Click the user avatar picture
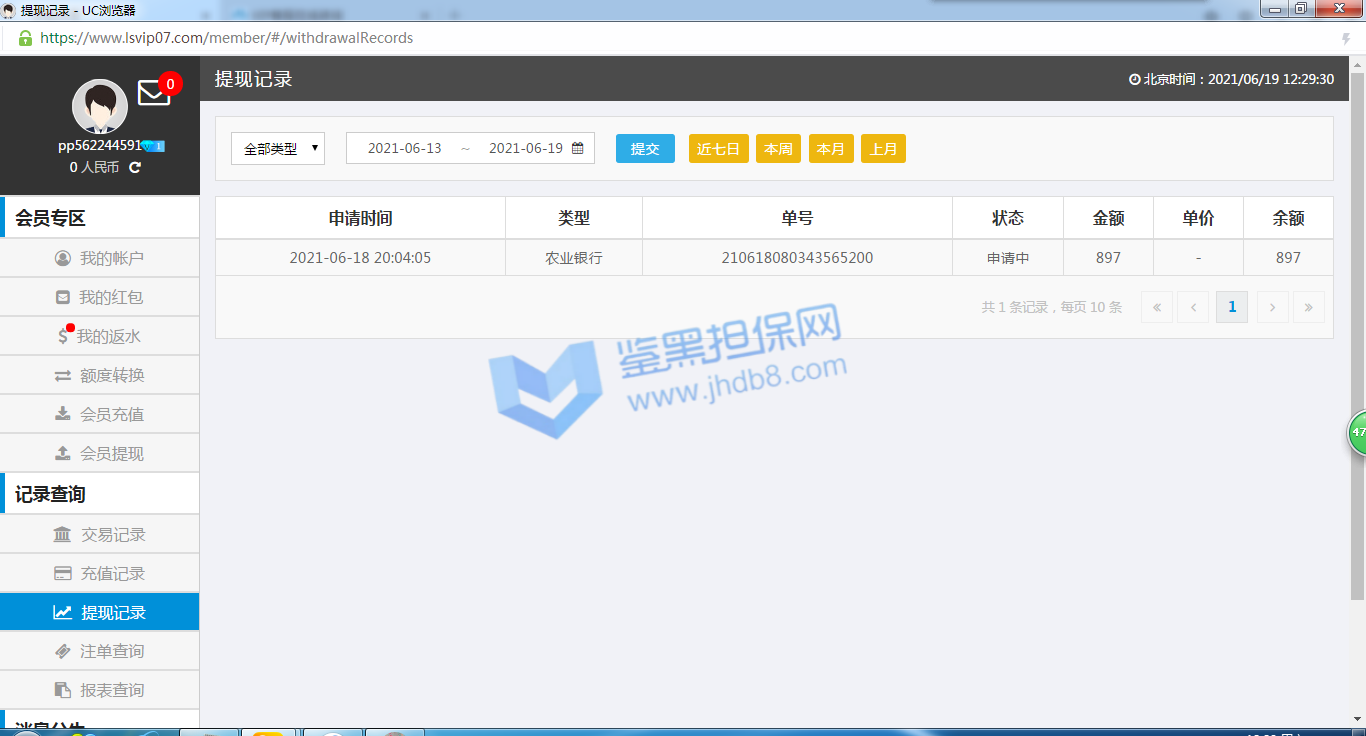This screenshot has height=736, width=1366. point(99,106)
